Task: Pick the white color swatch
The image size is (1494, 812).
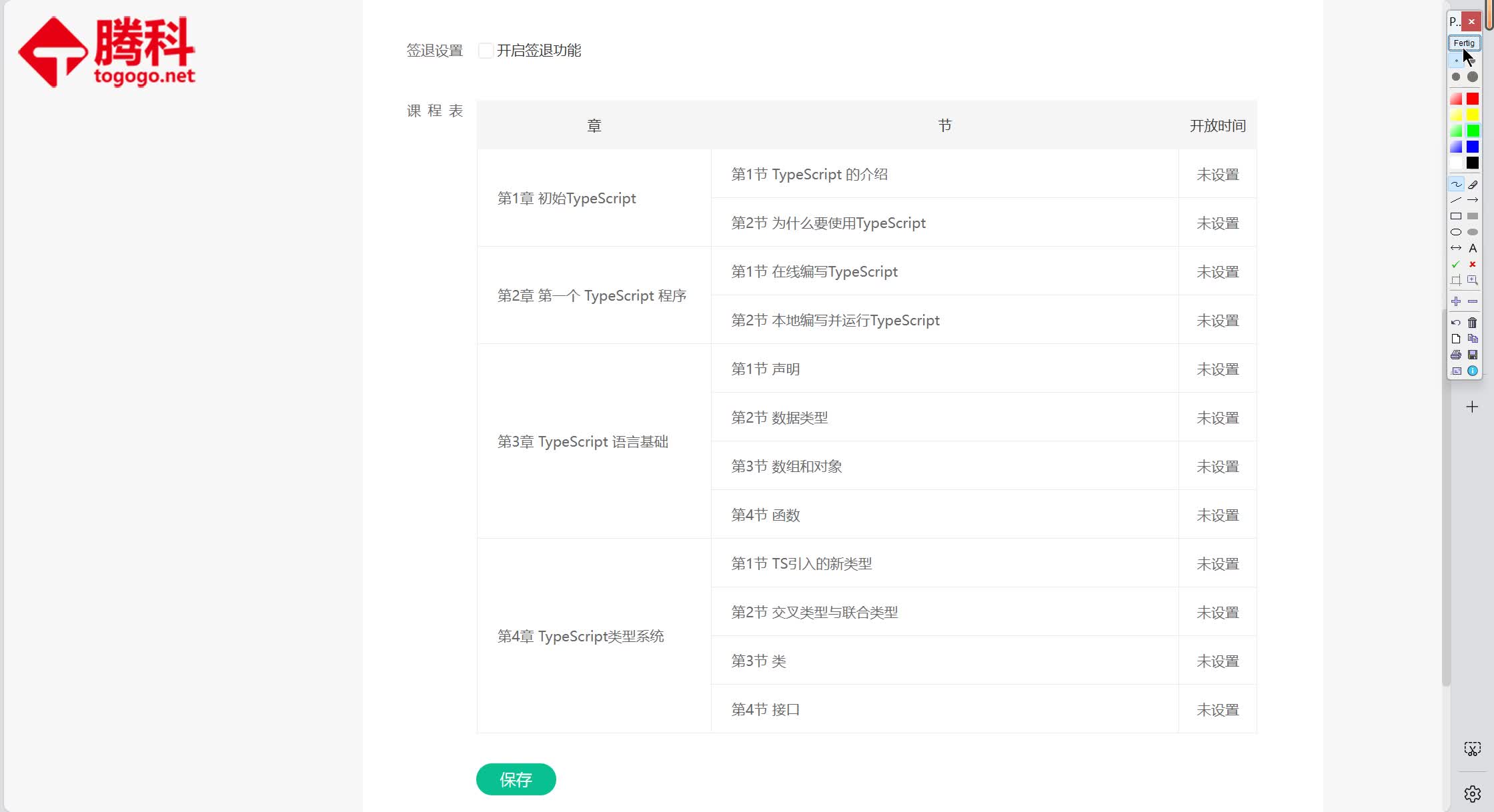Action: click(x=1456, y=163)
